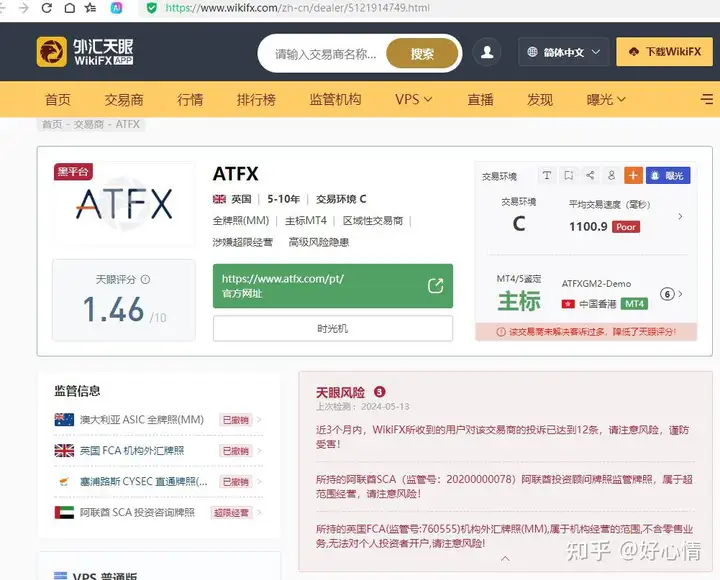Click the browser address bar URL
720x580 pixels.
[x=298, y=8]
